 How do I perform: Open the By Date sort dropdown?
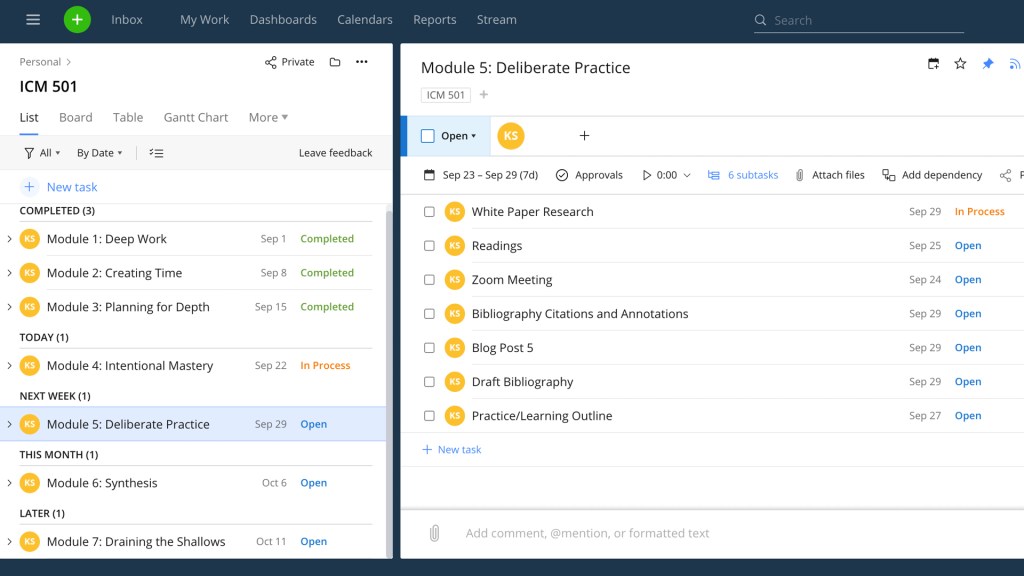99,153
